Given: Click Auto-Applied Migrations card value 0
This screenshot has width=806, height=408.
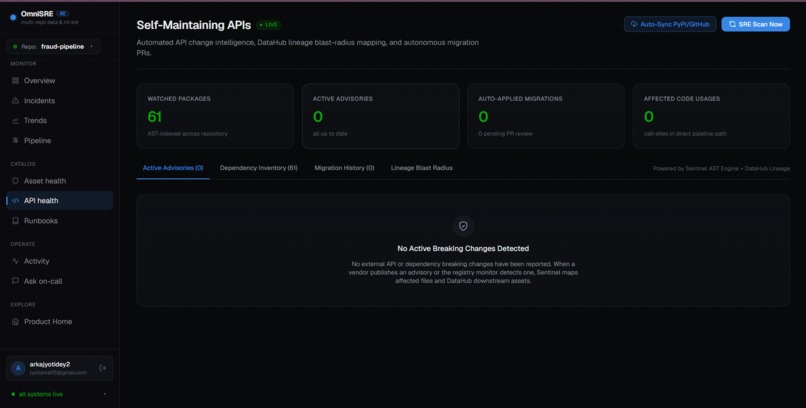Looking at the screenshot, I should click(x=483, y=117).
